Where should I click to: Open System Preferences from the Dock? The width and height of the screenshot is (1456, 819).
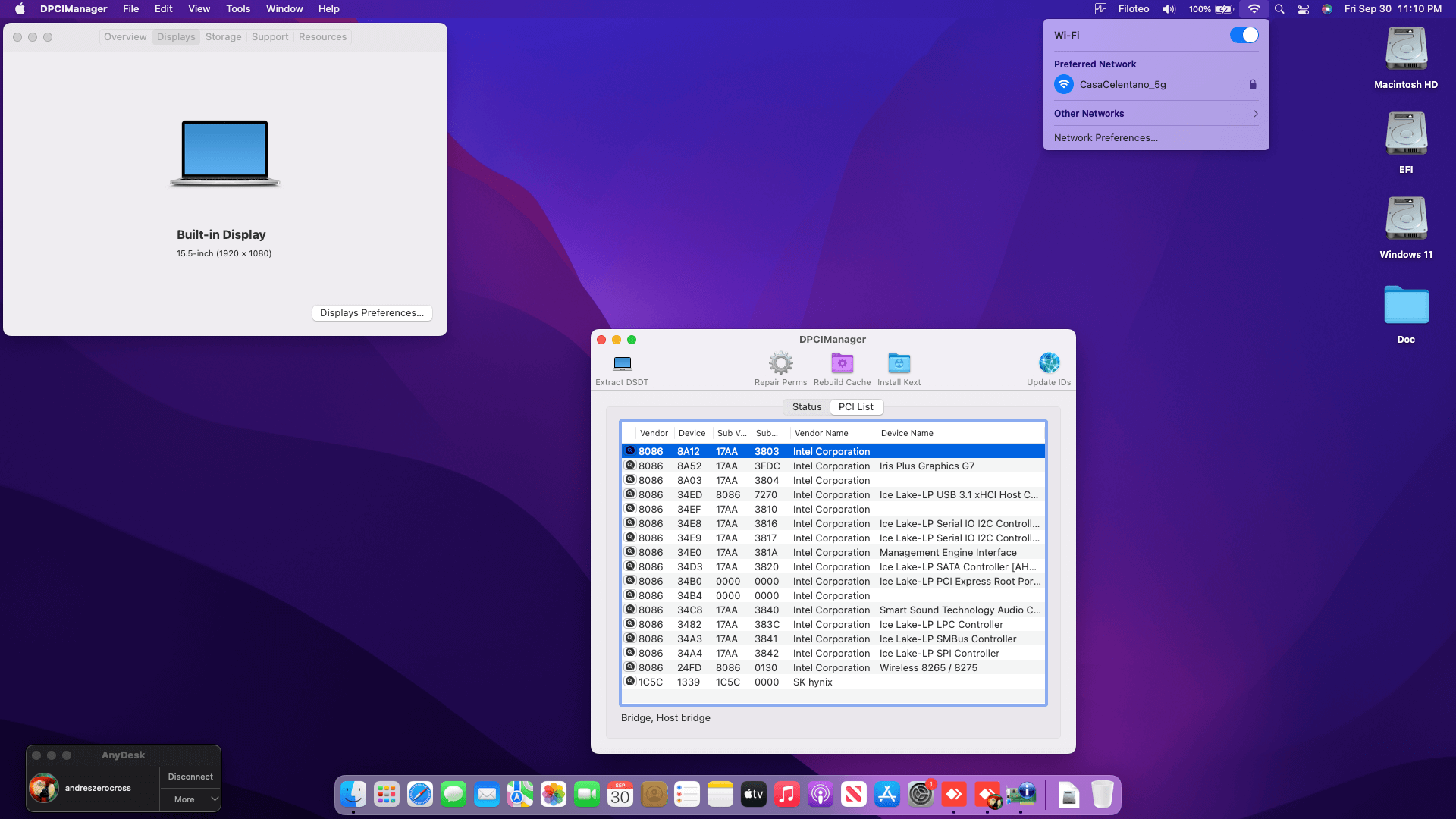point(921,794)
